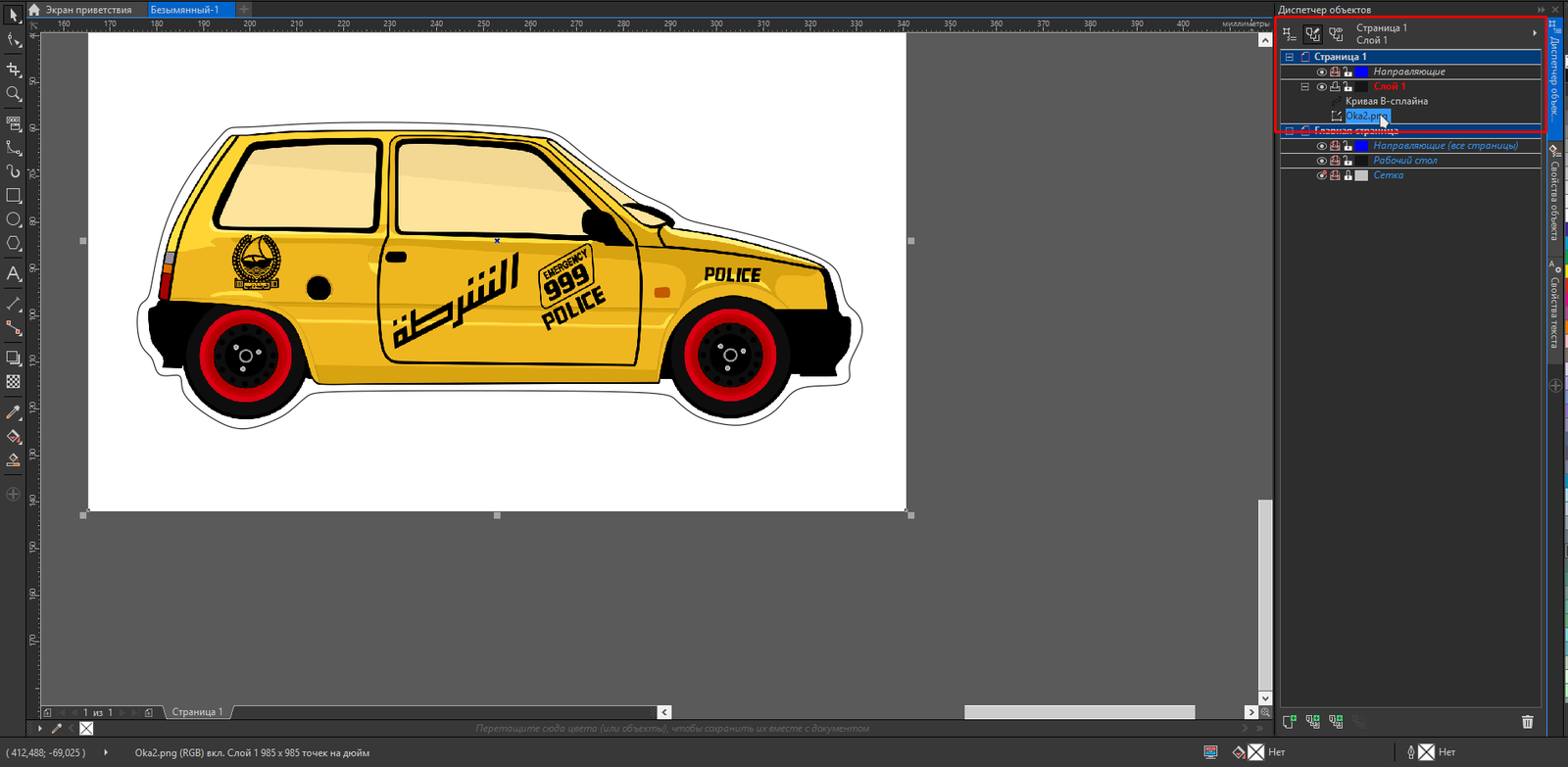Click the outline color indicator in status bar
The height and width of the screenshot is (767, 1568).
(1426, 752)
